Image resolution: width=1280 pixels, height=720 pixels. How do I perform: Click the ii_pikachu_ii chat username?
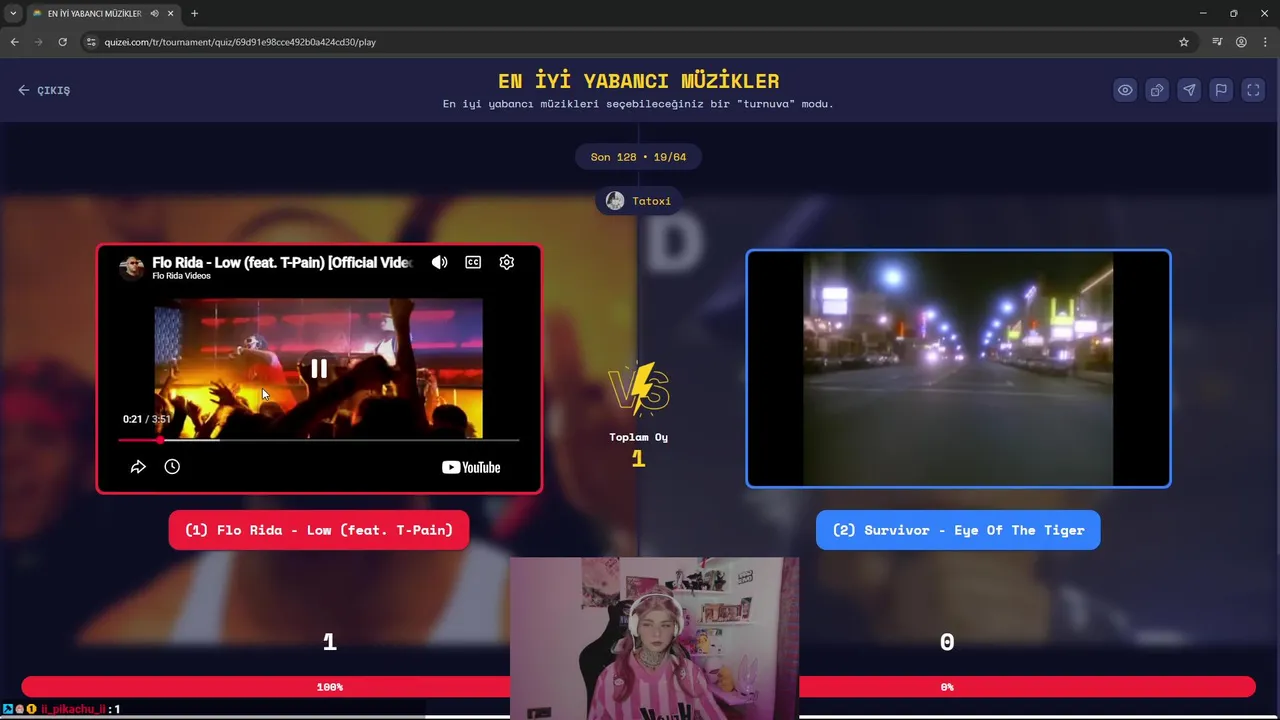(73, 709)
